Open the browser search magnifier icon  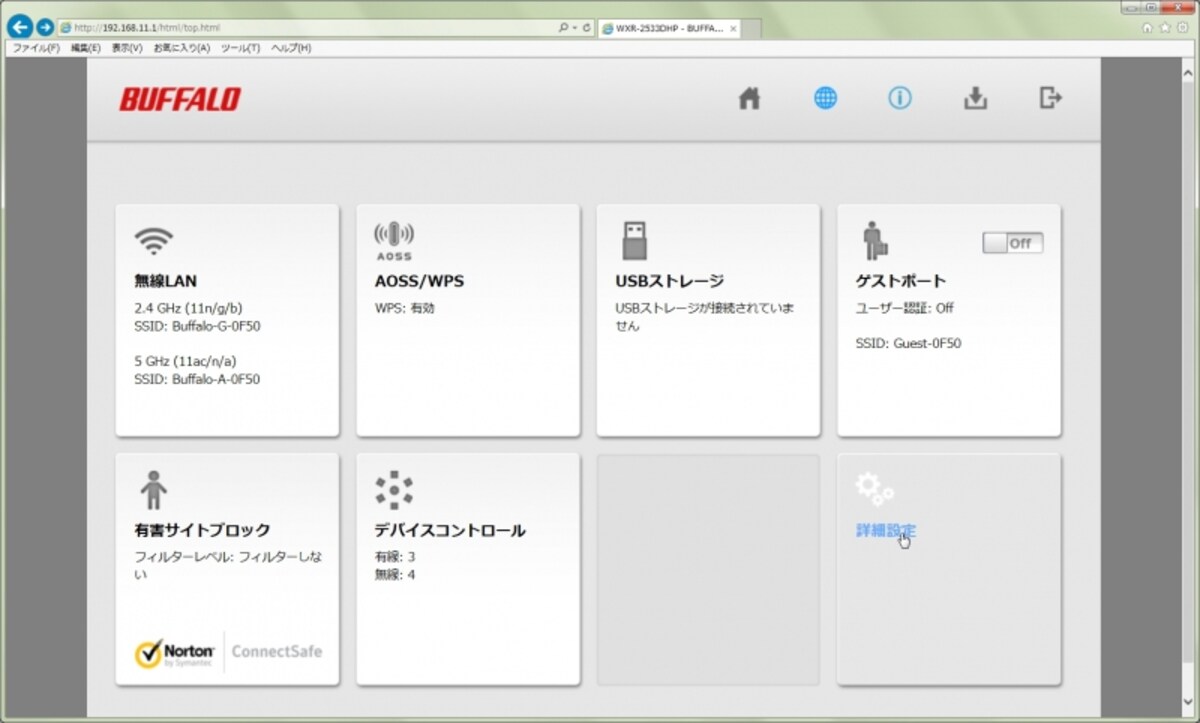[565, 28]
